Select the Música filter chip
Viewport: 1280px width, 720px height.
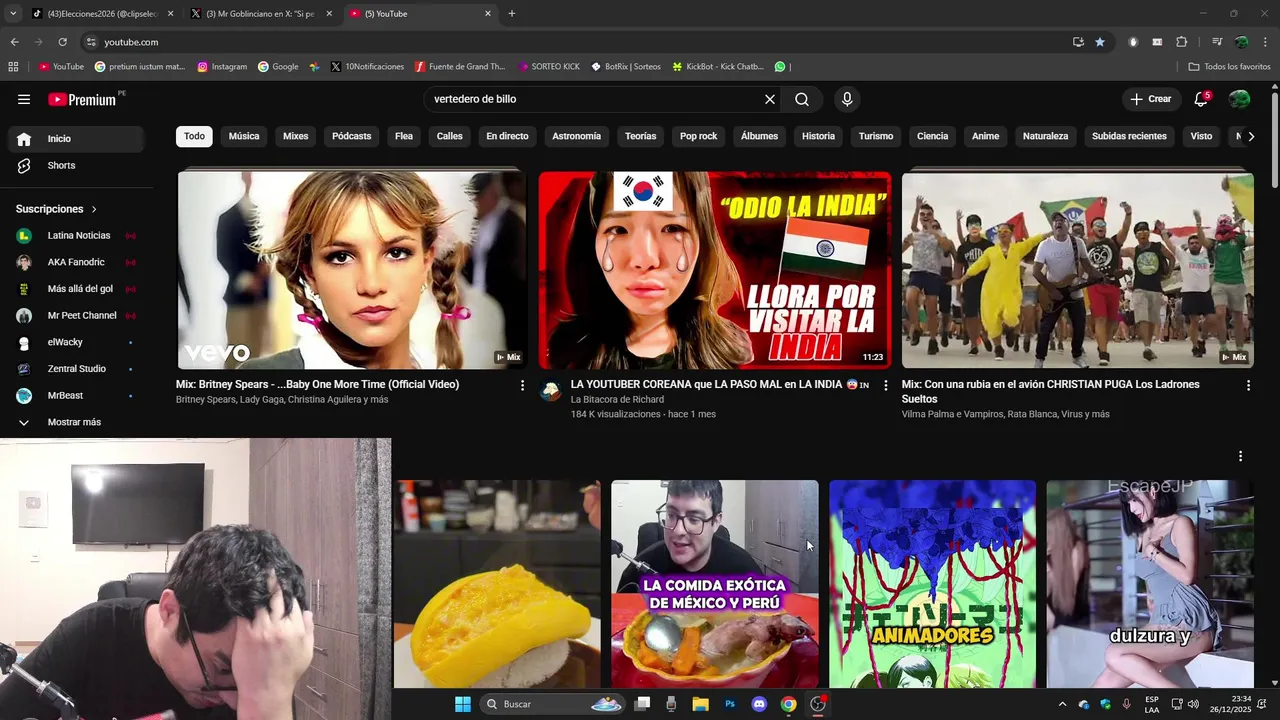pyautogui.click(x=244, y=136)
